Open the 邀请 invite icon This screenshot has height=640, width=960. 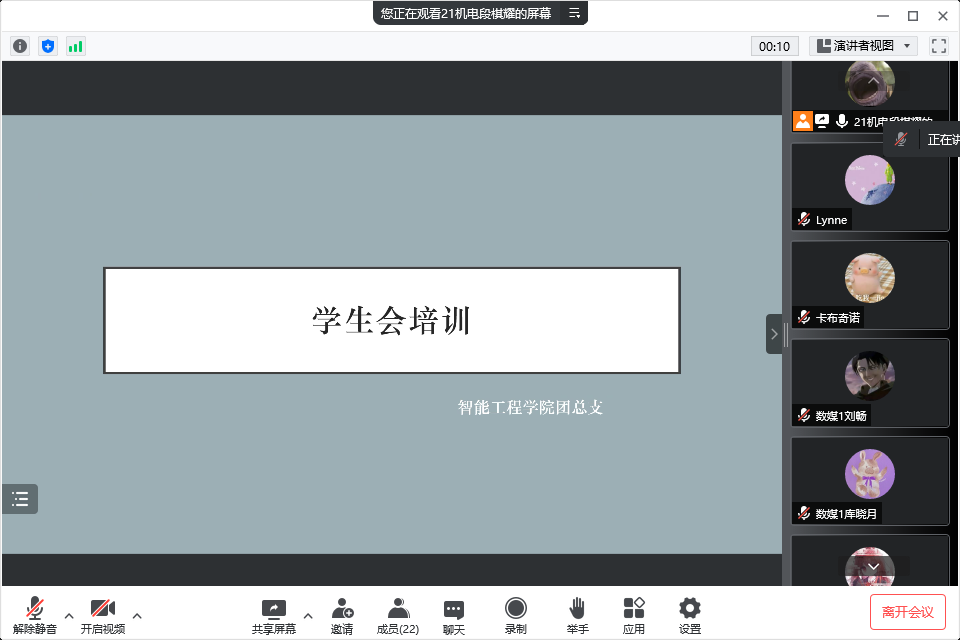click(x=342, y=615)
